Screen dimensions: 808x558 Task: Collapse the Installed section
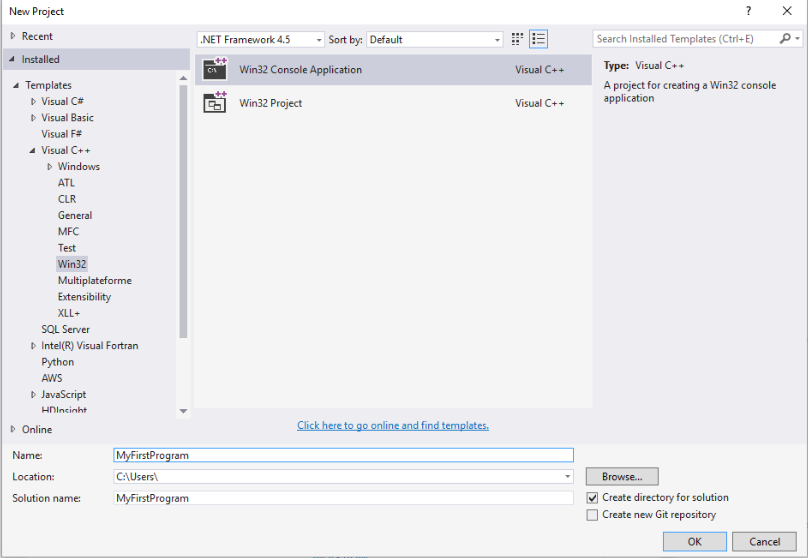(x=12, y=59)
